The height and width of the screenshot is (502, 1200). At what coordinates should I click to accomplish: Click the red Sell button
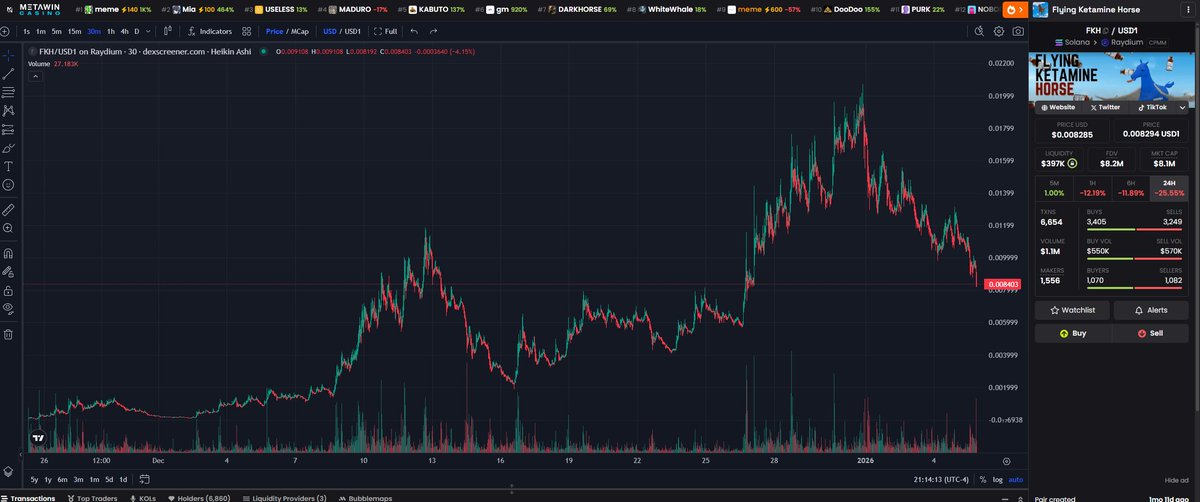(1151, 333)
